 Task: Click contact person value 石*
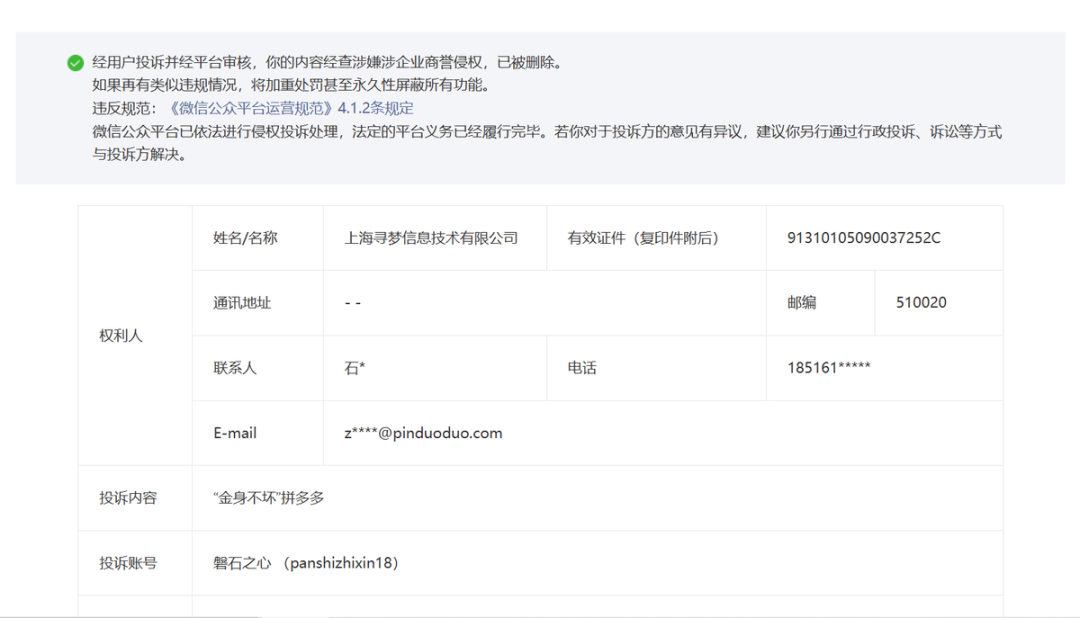coord(355,368)
